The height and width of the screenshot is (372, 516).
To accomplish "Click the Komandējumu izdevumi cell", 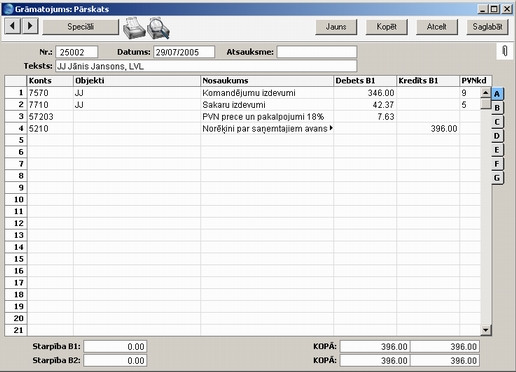I will pyautogui.click(x=267, y=93).
